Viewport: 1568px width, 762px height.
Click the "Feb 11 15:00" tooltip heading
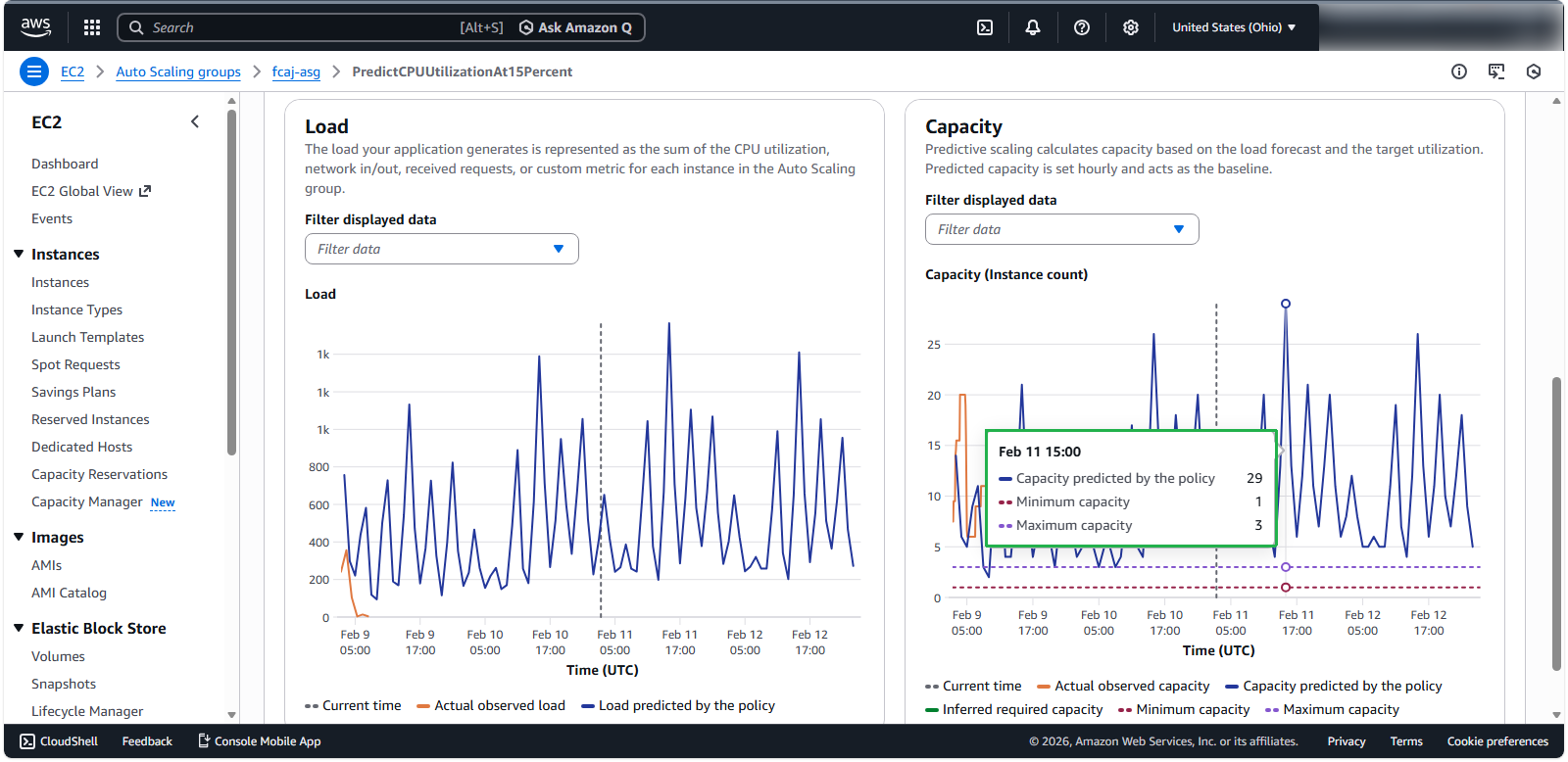[1040, 452]
